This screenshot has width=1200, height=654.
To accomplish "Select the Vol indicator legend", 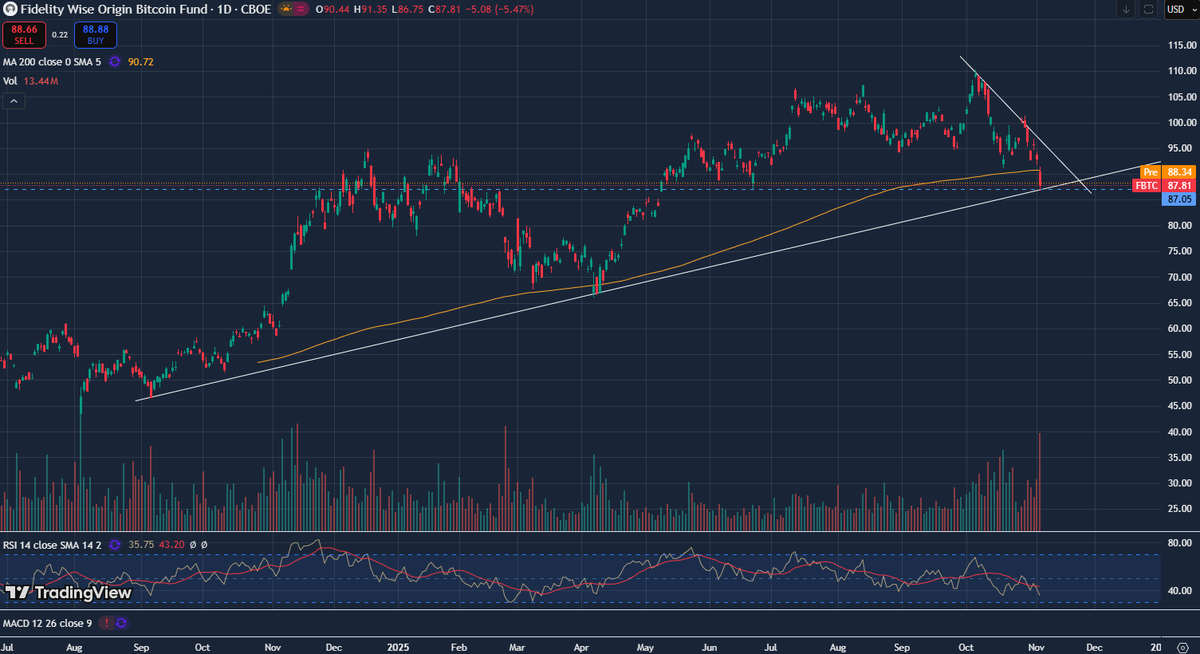I will point(10,80).
